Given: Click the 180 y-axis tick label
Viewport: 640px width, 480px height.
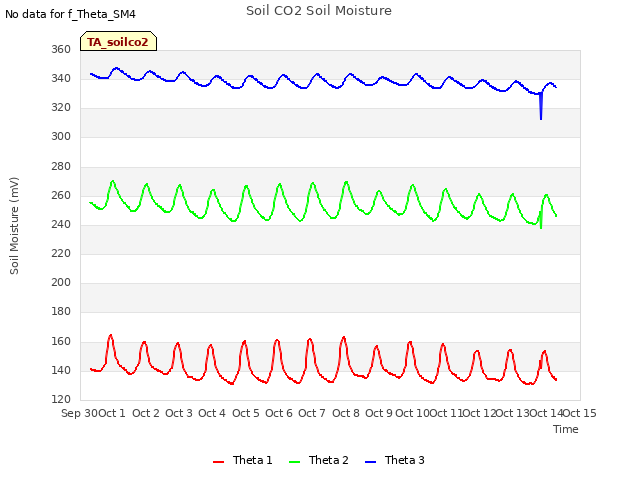Looking at the screenshot, I should coord(61,311).
